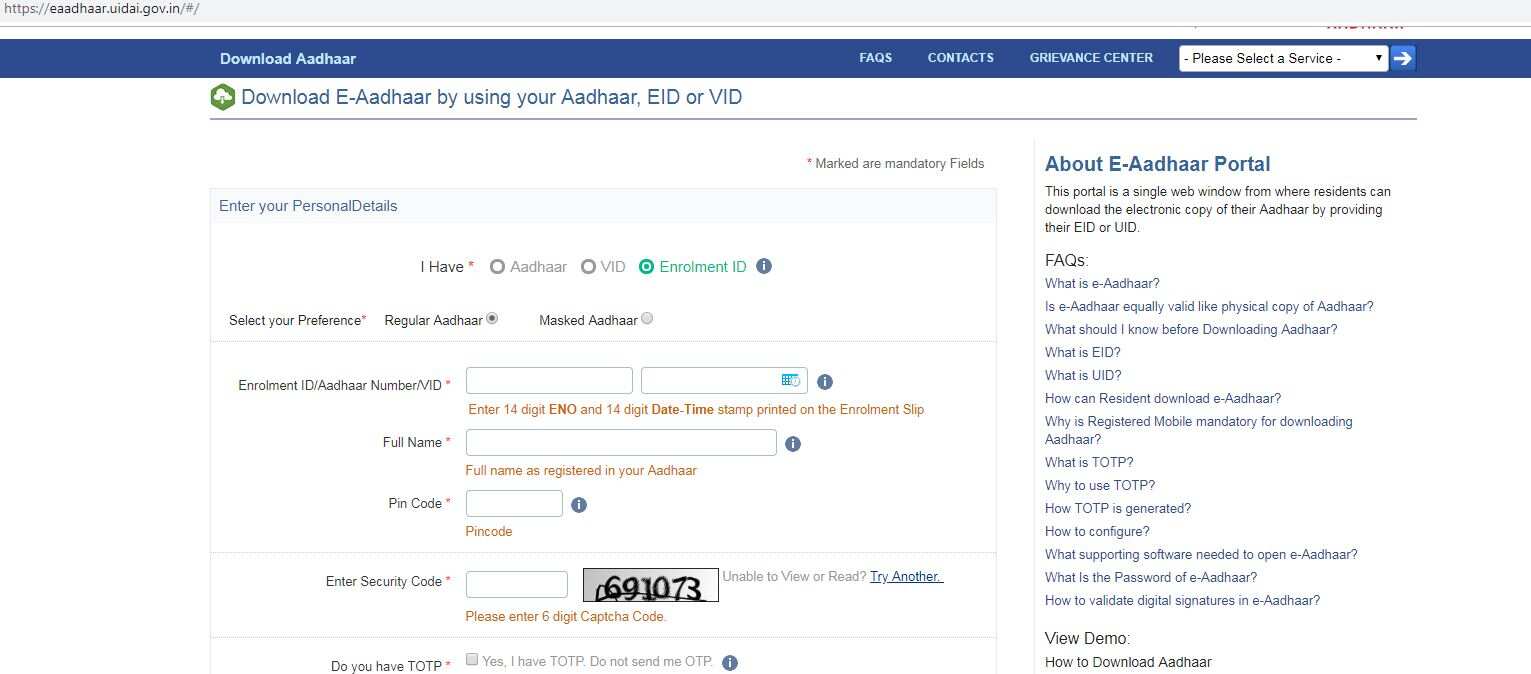This screenshot has width=1531, height=674.
Task: Click the Date-Time stamp input field
Action: coord(724,381)
